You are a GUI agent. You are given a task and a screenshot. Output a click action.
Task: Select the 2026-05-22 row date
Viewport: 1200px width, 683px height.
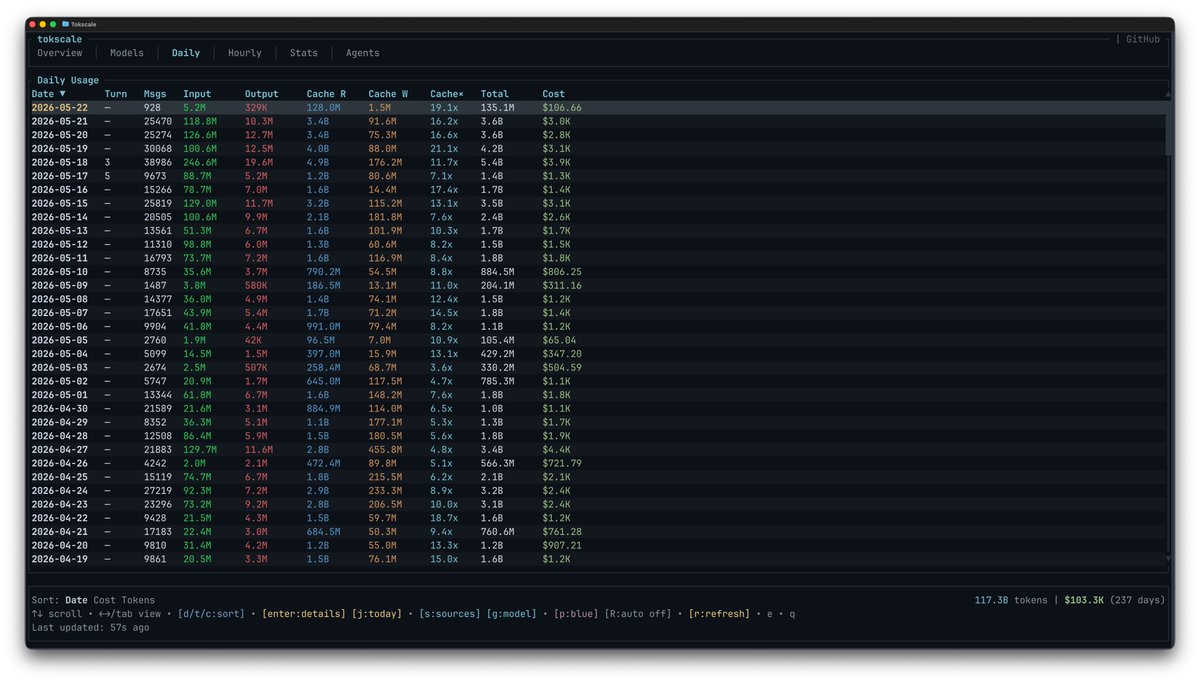59,107
